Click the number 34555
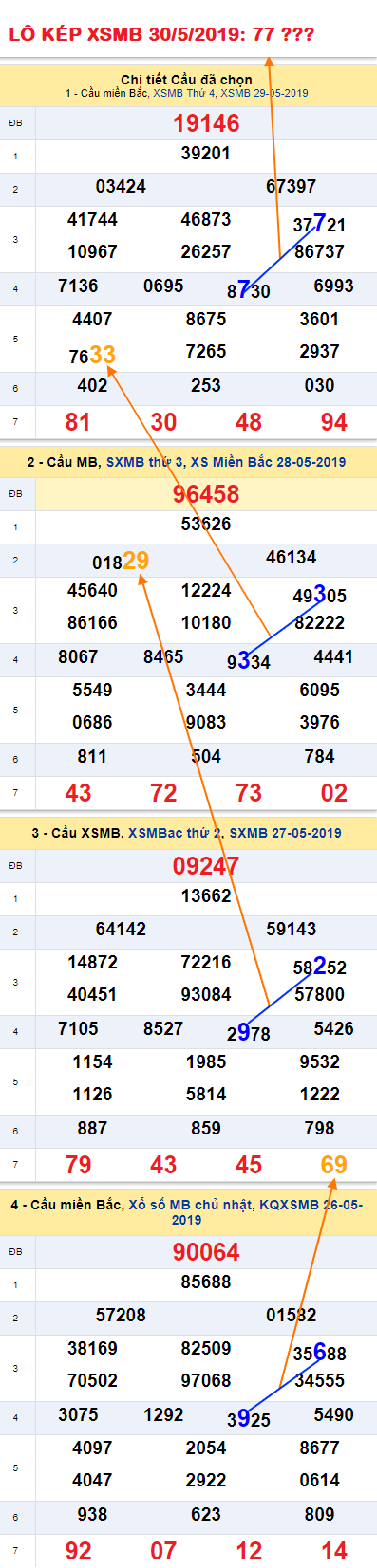Image resolution: width=377 pixels, height=1568 pixels. coord(319,1380)
